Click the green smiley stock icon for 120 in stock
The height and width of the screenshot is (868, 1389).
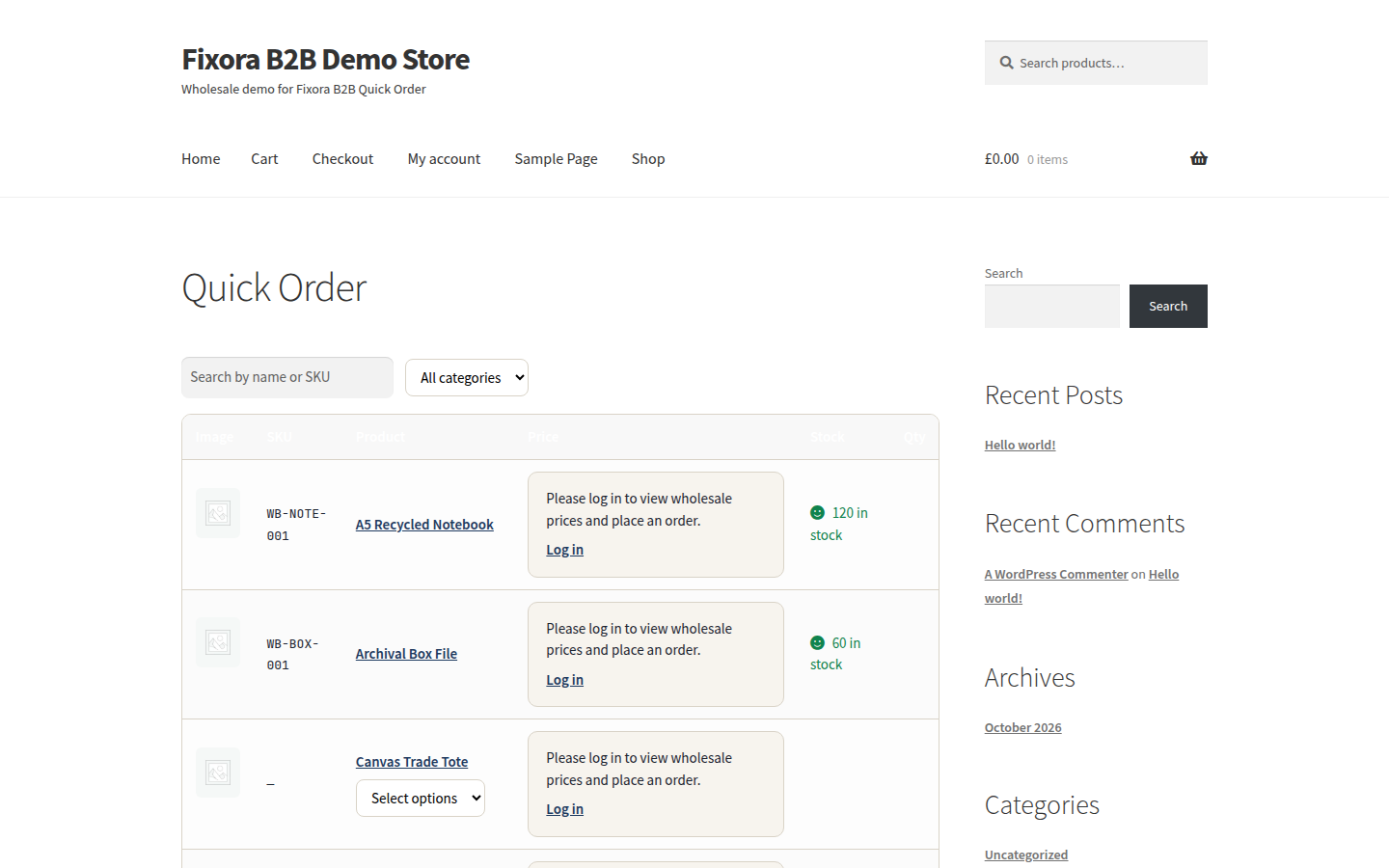coord(817,513)
